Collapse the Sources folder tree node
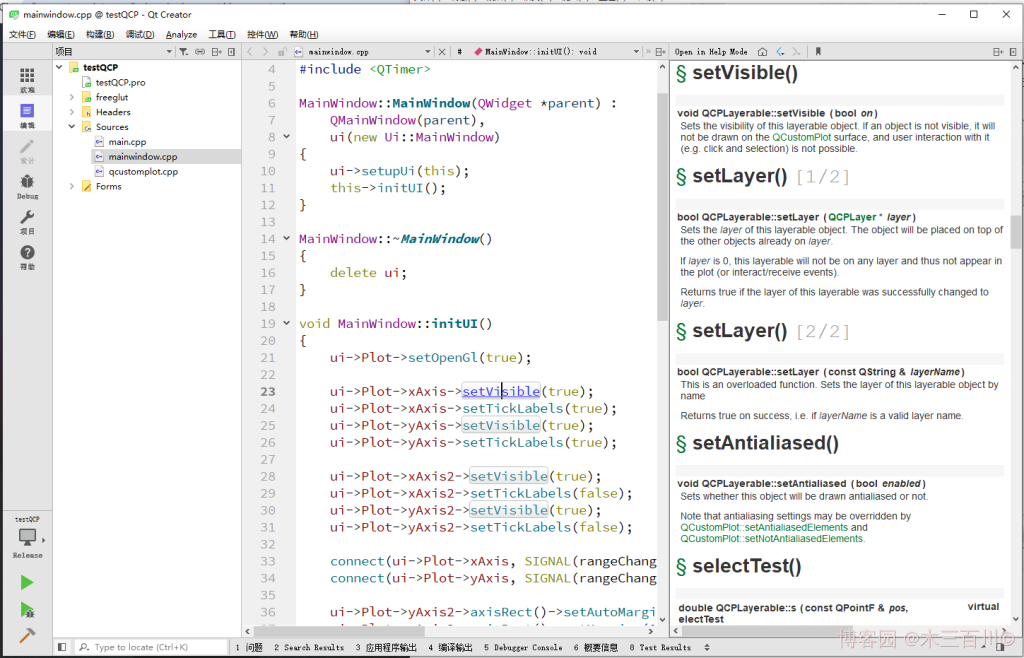 [x=72, y=127]
